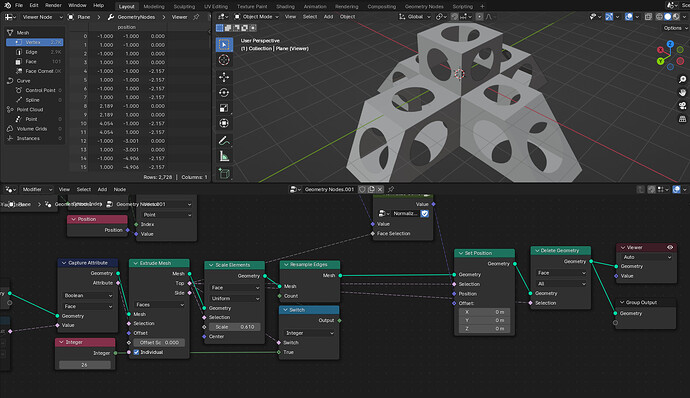Open the viewport Options dropdown
The width and height of the screenshot is (690, 398).
tap(675, 28)
